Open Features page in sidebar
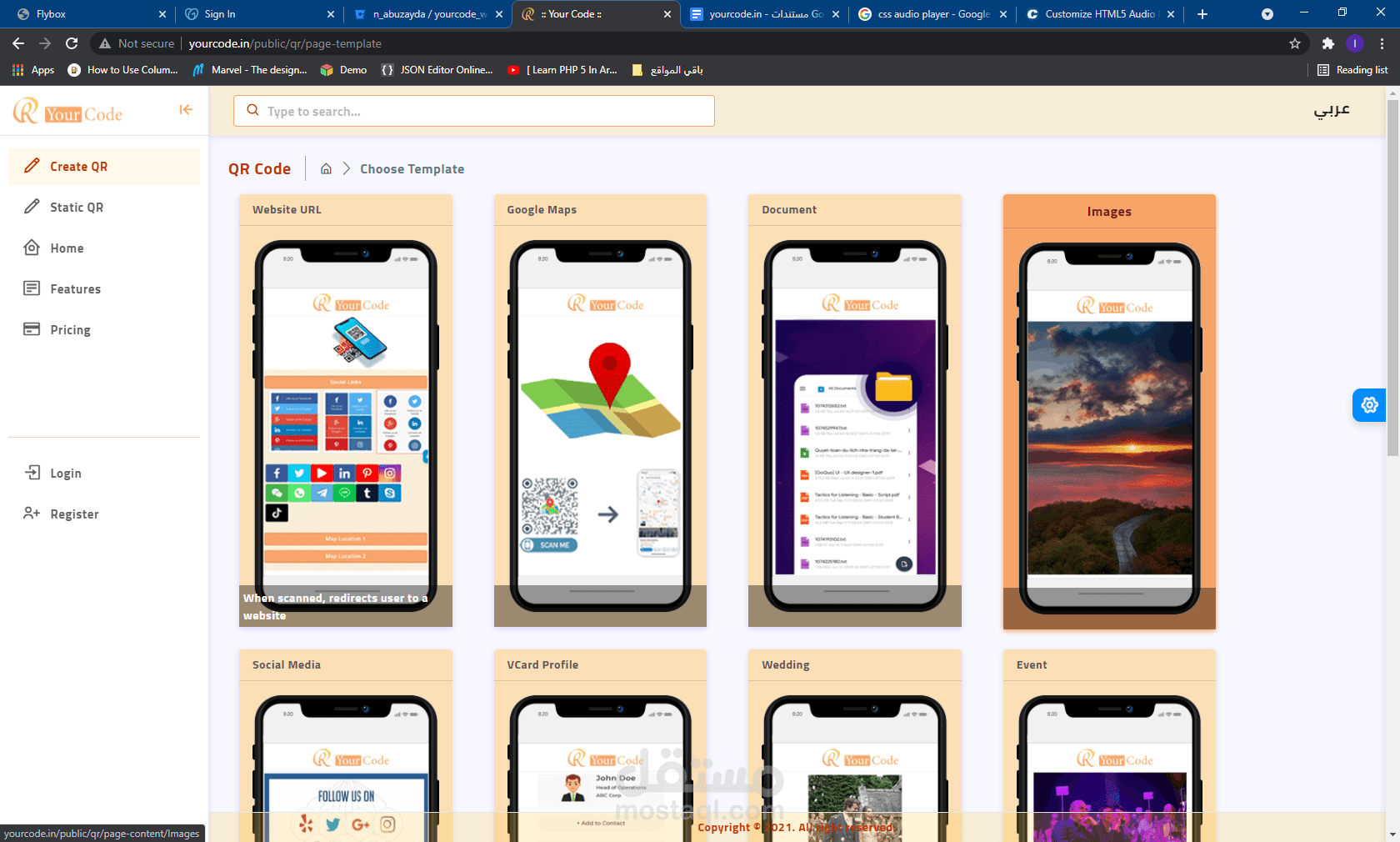 tap(104, 289)
